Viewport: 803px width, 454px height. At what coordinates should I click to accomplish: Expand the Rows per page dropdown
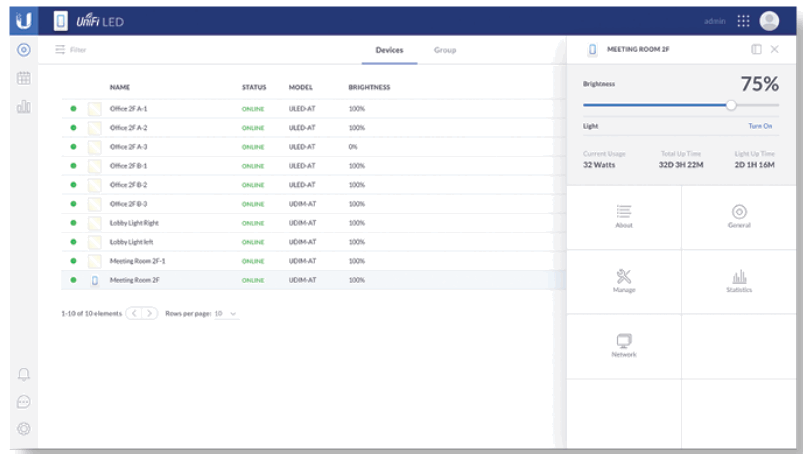[226, 313]
